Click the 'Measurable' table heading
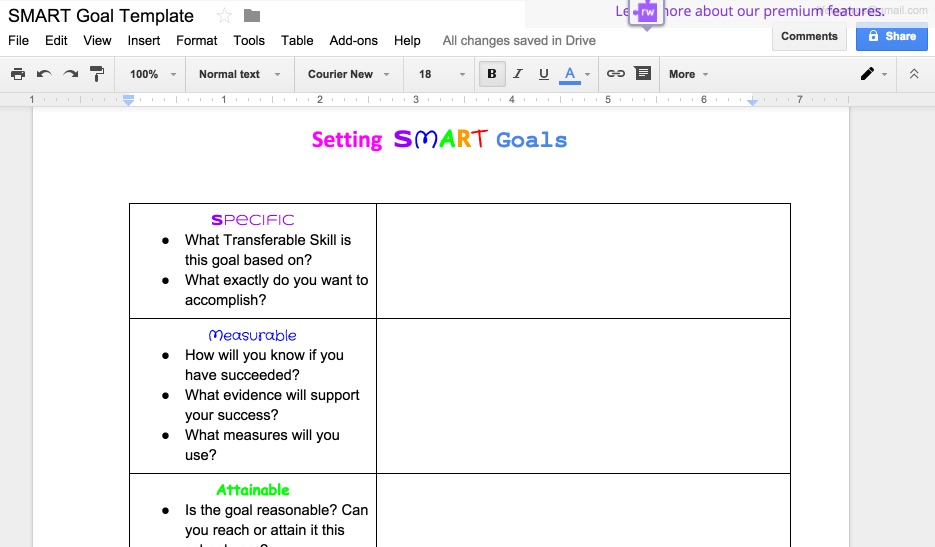This screenshot has height=547, width=935. coord(252,335)
